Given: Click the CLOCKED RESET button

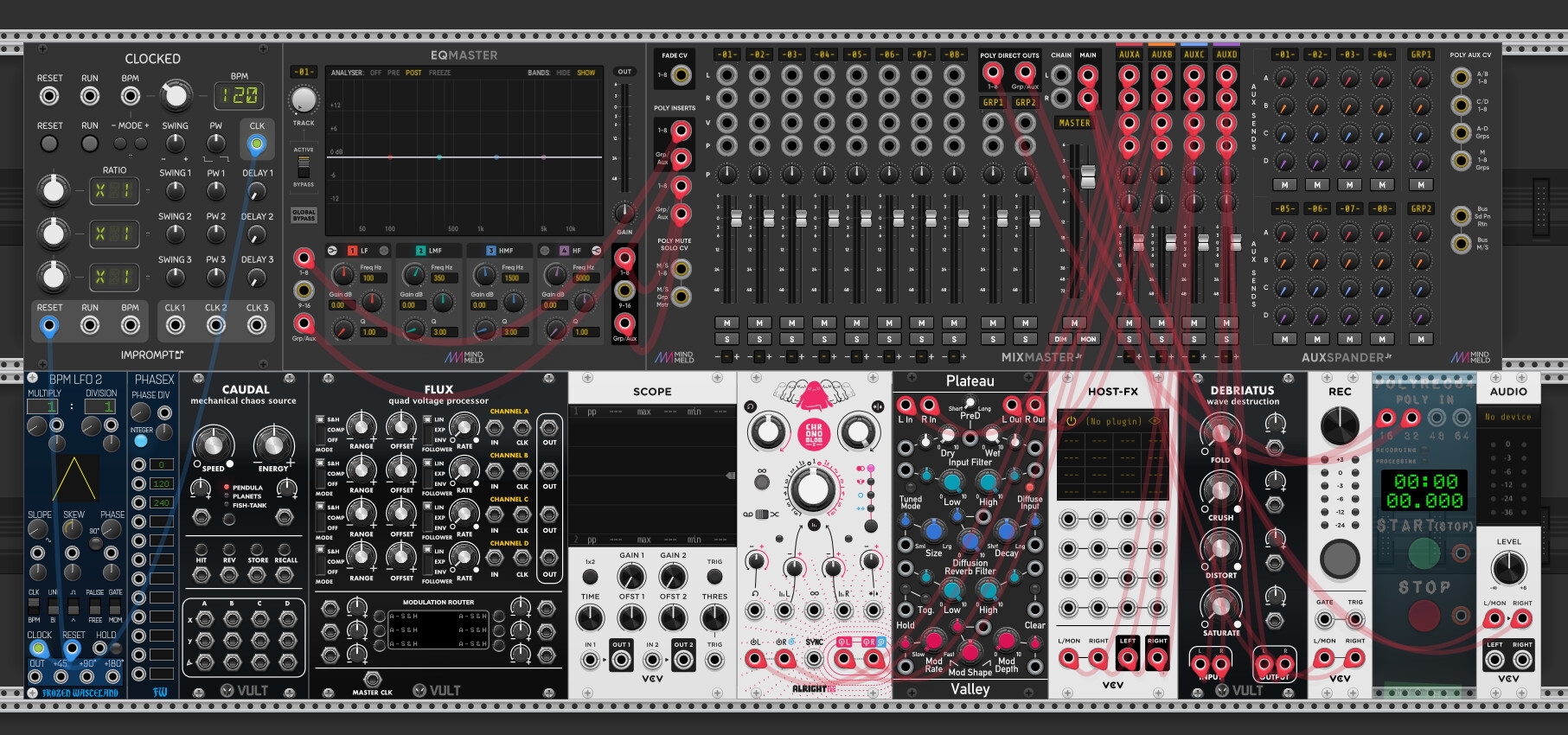Looking at the screenshot, I should 49,144.
